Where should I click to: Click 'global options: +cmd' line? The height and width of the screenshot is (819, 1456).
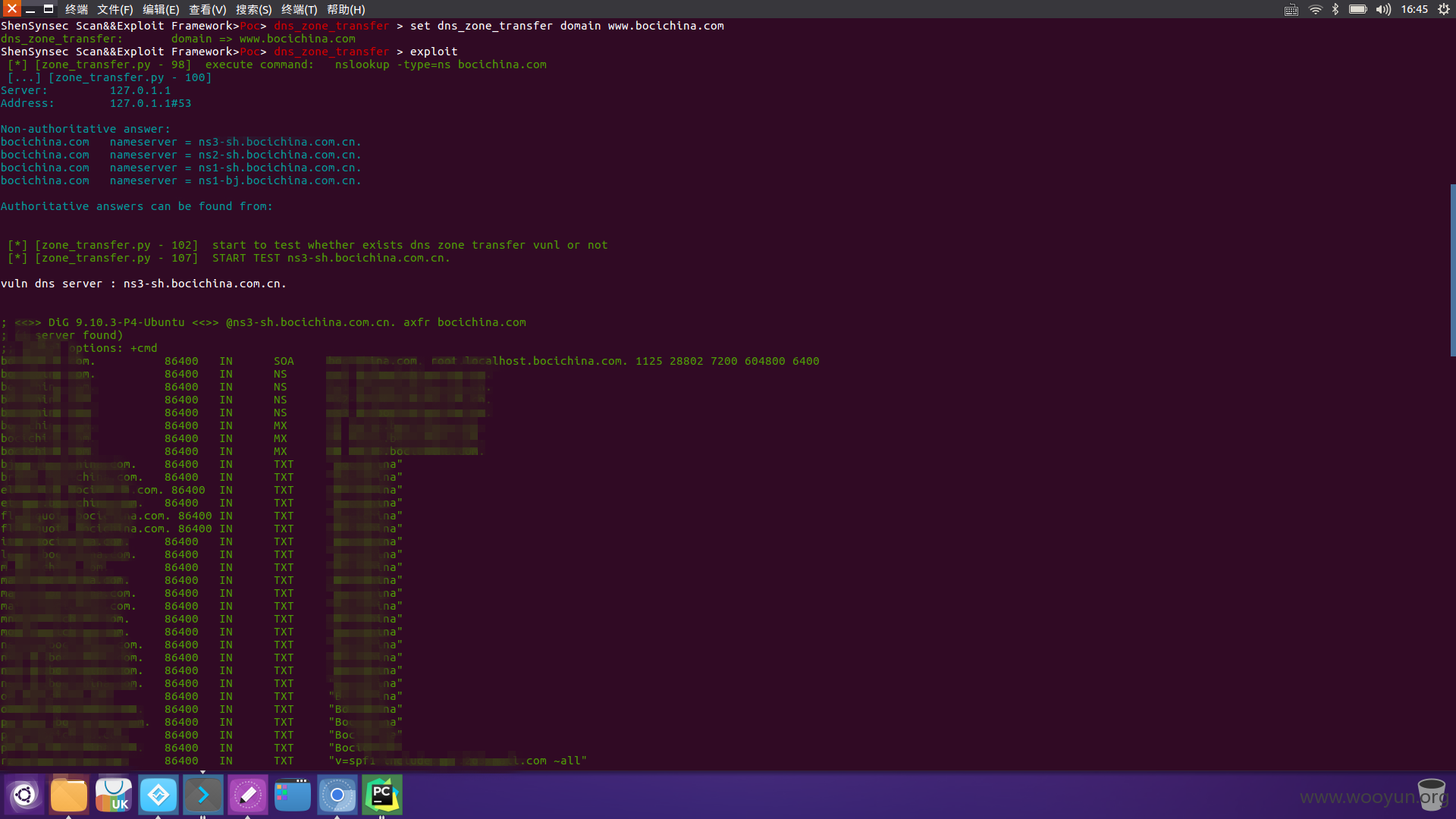(79, 348)
